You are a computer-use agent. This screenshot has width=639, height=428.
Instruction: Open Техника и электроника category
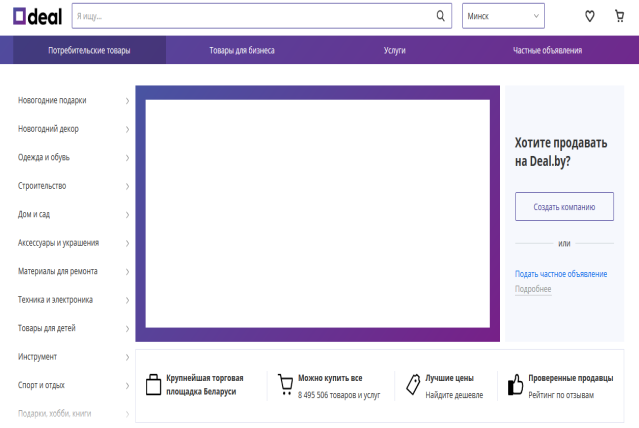[55, 300]
